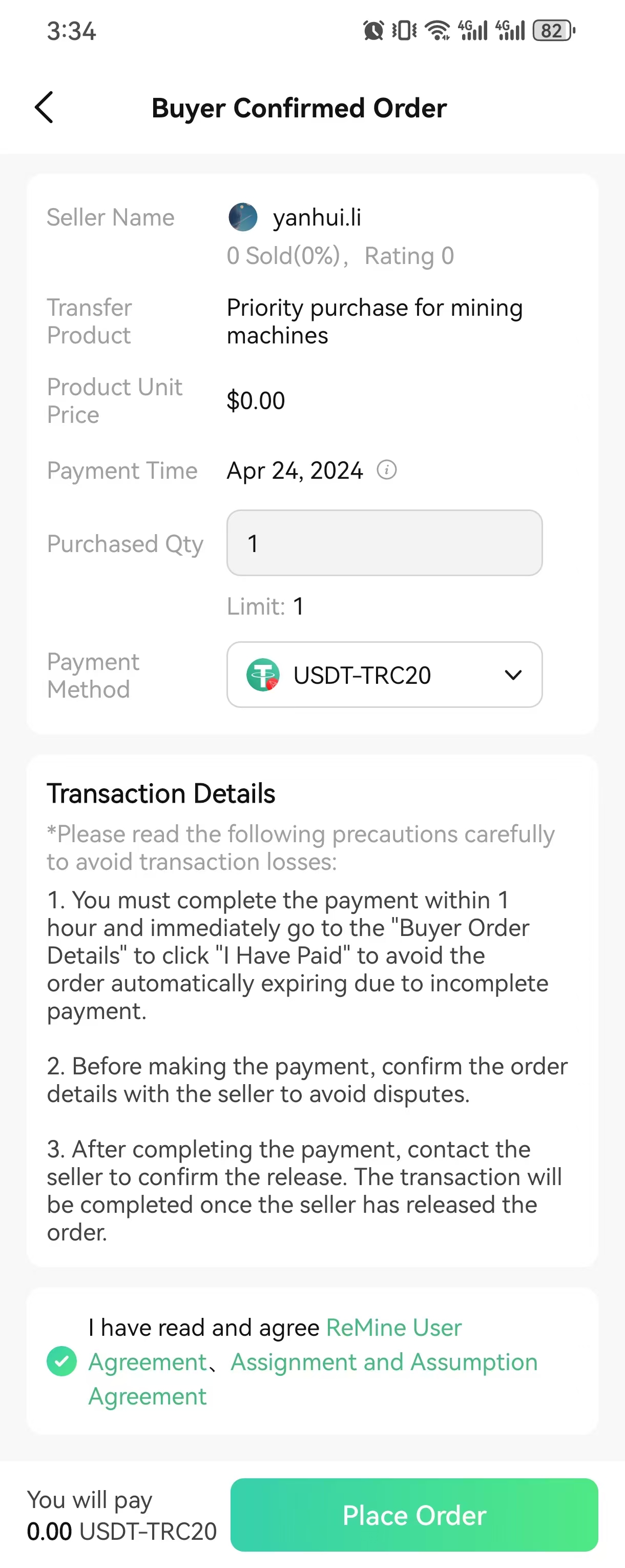This screenshot has width=625, height=1568.
Task: Focus the Purchased Qty input field
Action: pos(385,543)
